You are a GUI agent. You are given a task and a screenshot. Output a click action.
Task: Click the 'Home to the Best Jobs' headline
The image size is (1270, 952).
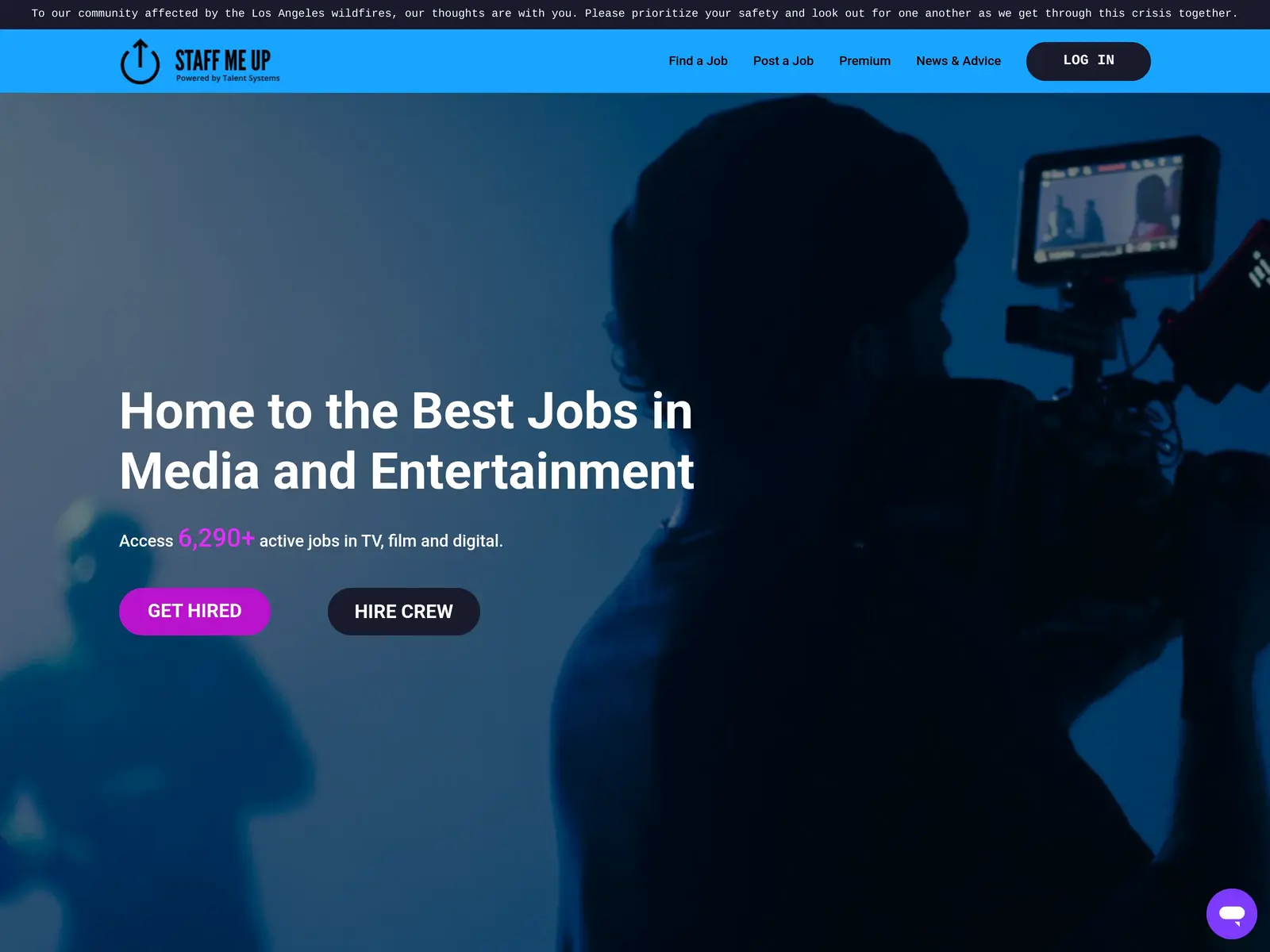point(406,441)
